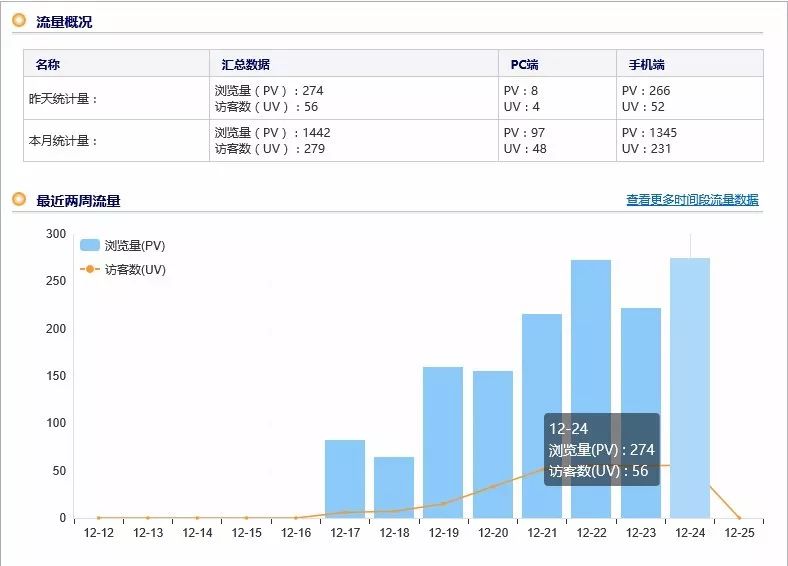
Task: Click the 浏览量（PV）：274 value
Action: (269, 90)
